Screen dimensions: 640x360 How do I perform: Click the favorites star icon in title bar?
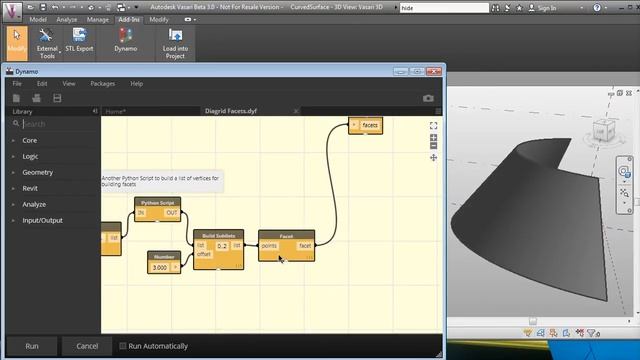[519, 8]
